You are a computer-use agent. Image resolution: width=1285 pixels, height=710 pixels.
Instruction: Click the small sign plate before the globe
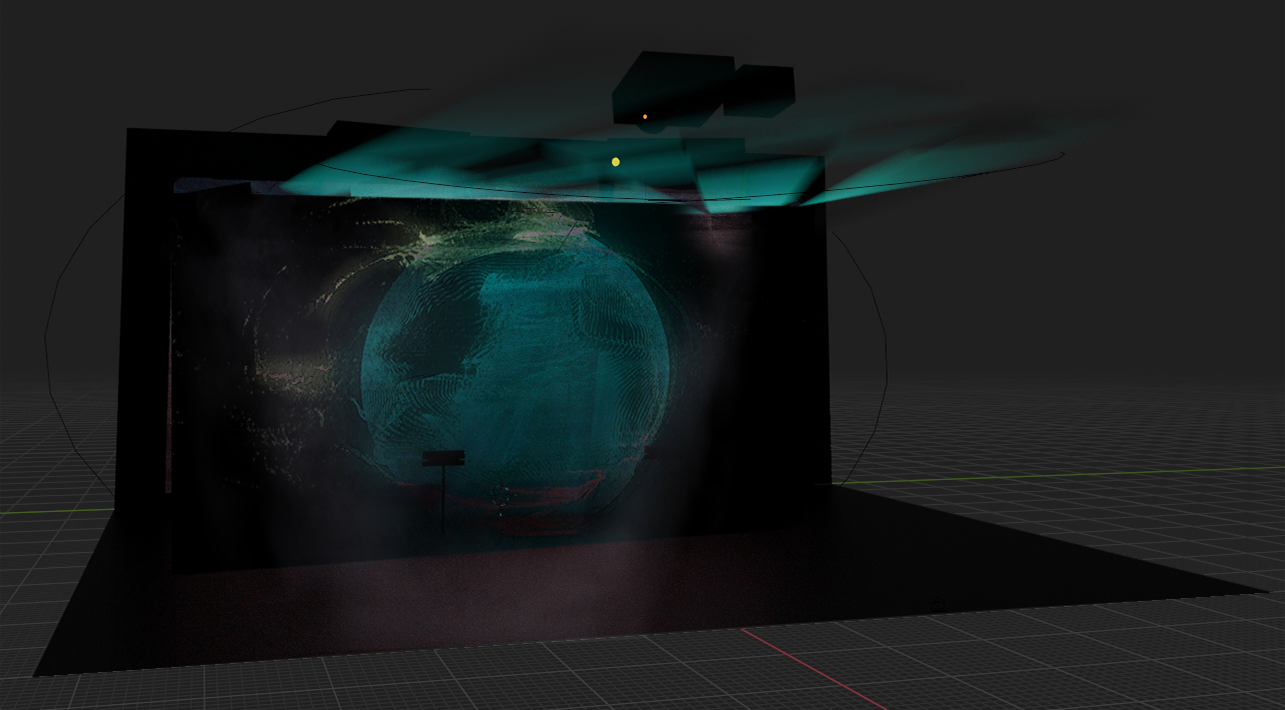(x=443, y=458)
